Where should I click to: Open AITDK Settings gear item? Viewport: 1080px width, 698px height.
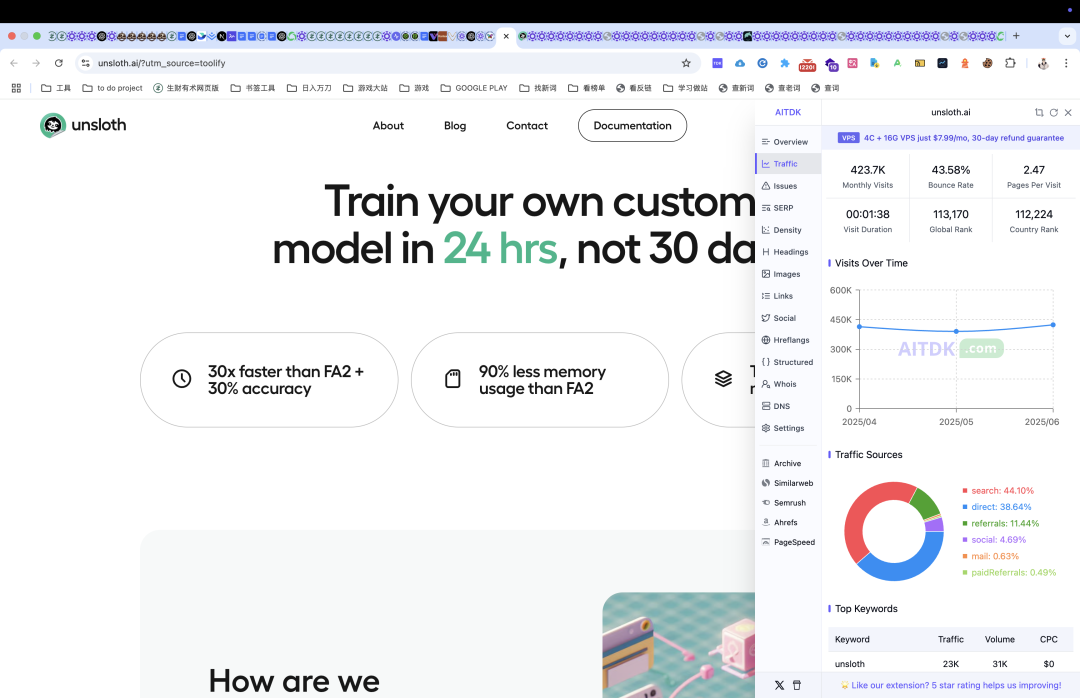pos(787,429)
